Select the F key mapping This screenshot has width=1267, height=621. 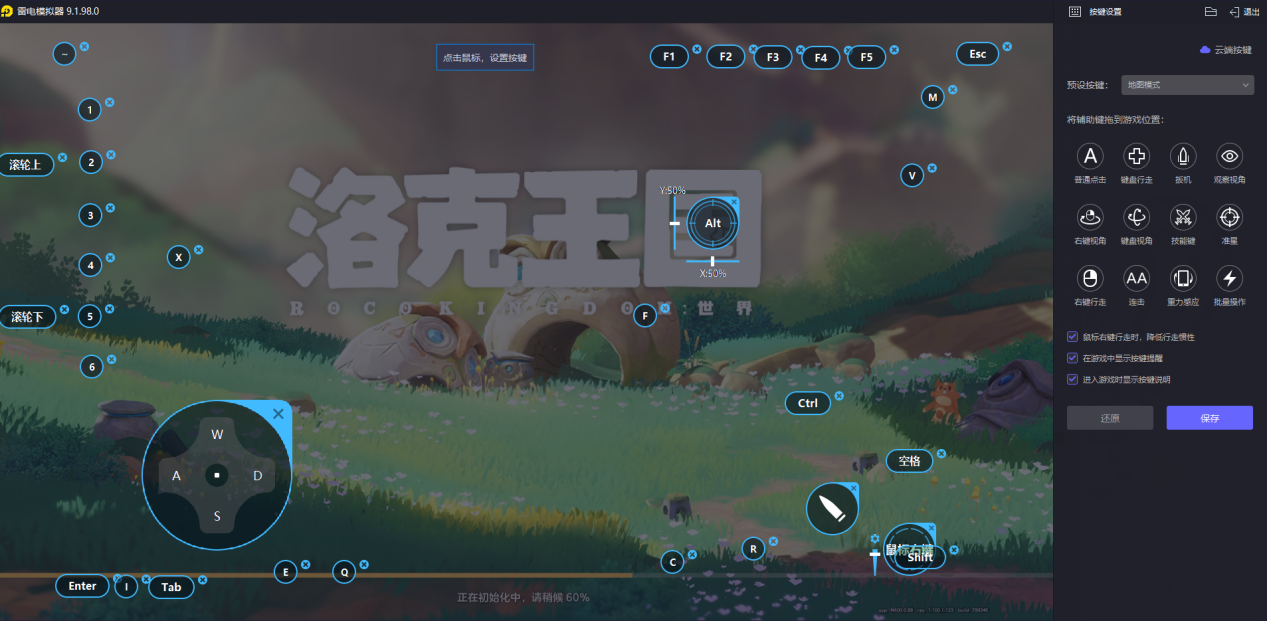click(x=645, y=316)
